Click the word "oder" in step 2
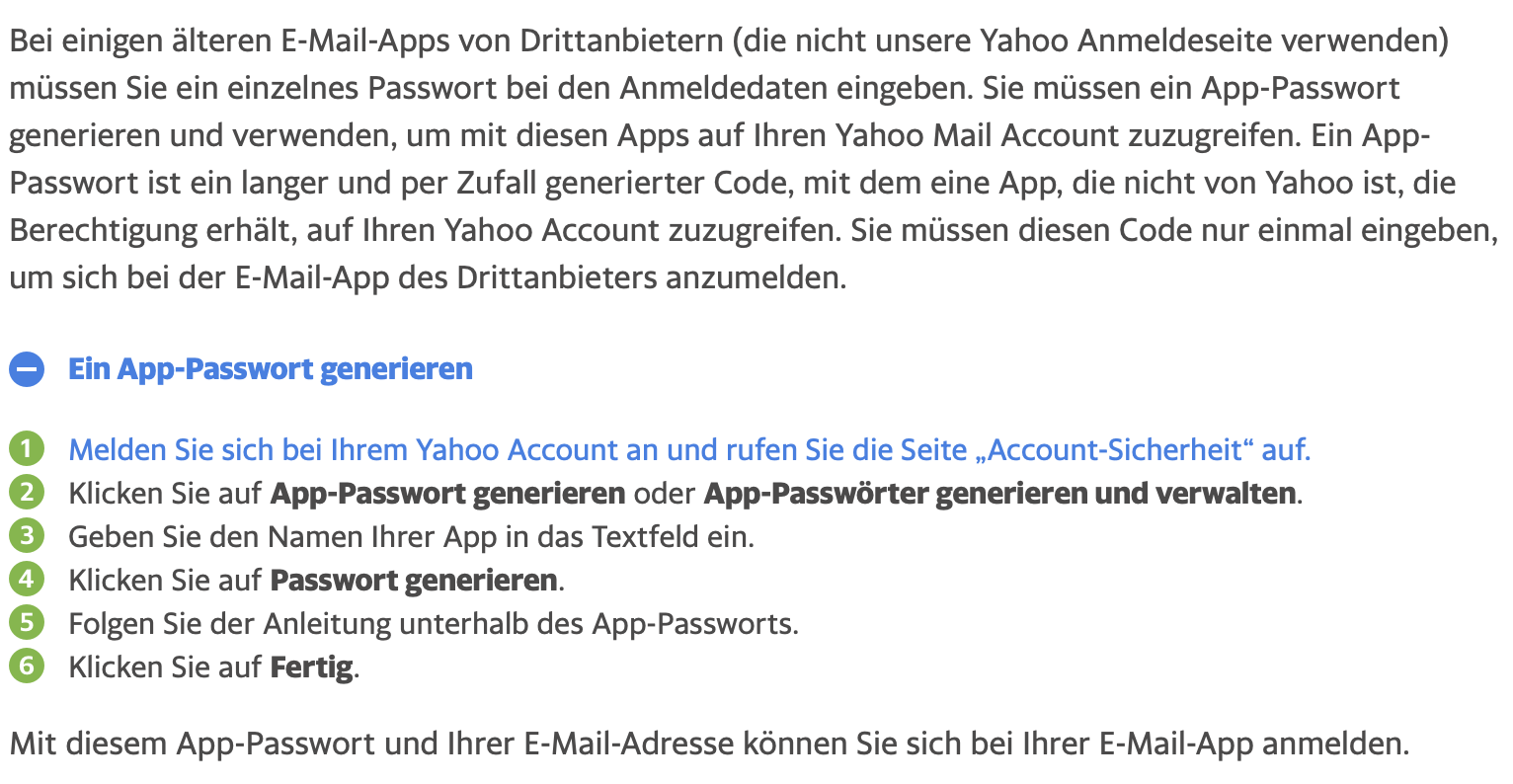 [664, 493]
